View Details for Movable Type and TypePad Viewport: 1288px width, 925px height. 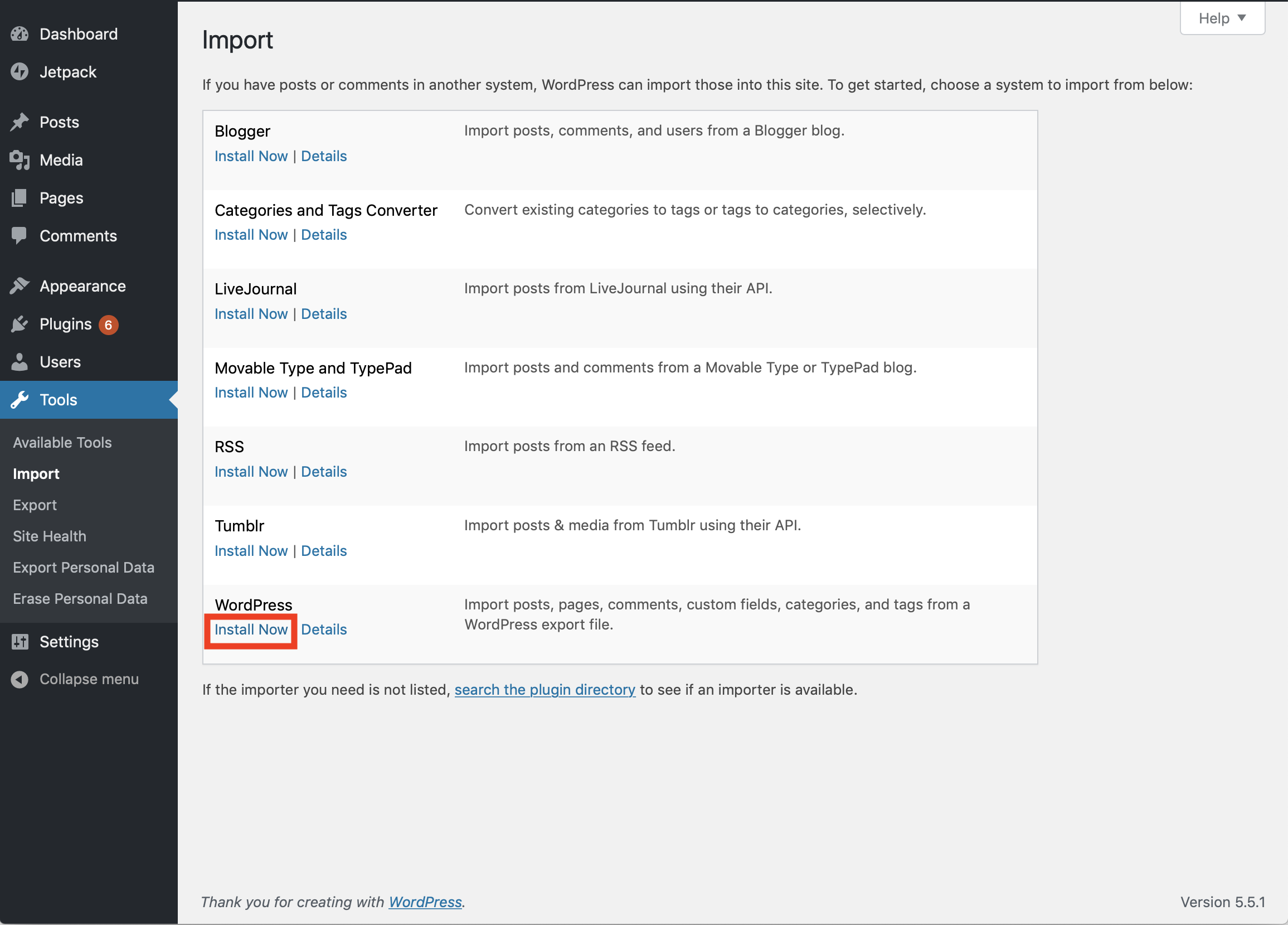click(324, 393)
